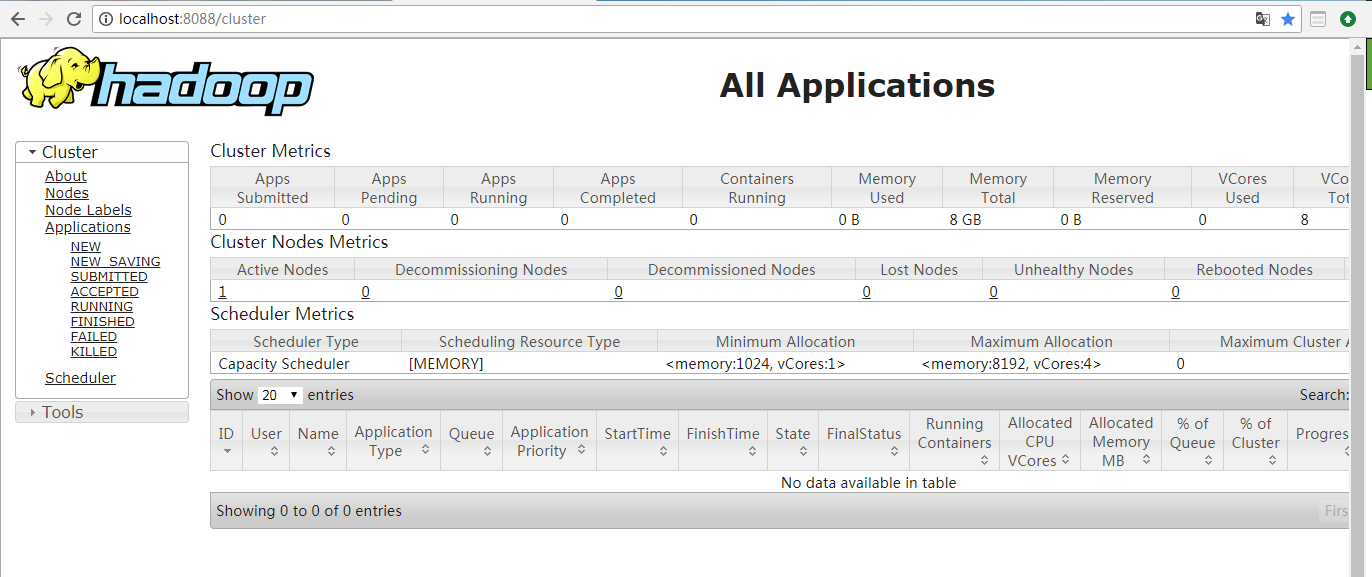The image size is (1372, 577).
Task: Click the Decommissioned Nodes count link
Action: point(619,292)
